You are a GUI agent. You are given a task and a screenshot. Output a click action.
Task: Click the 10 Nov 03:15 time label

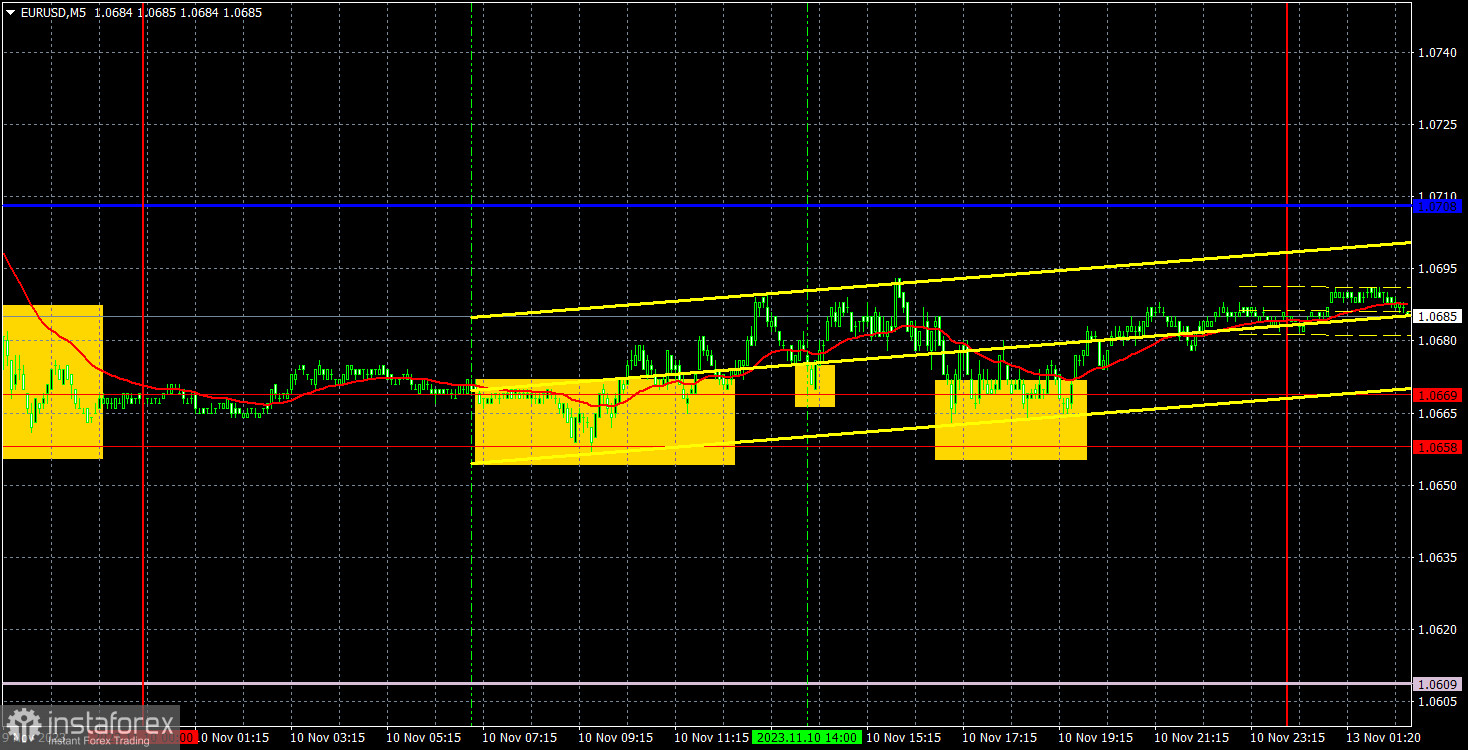(x=326, y=738)
